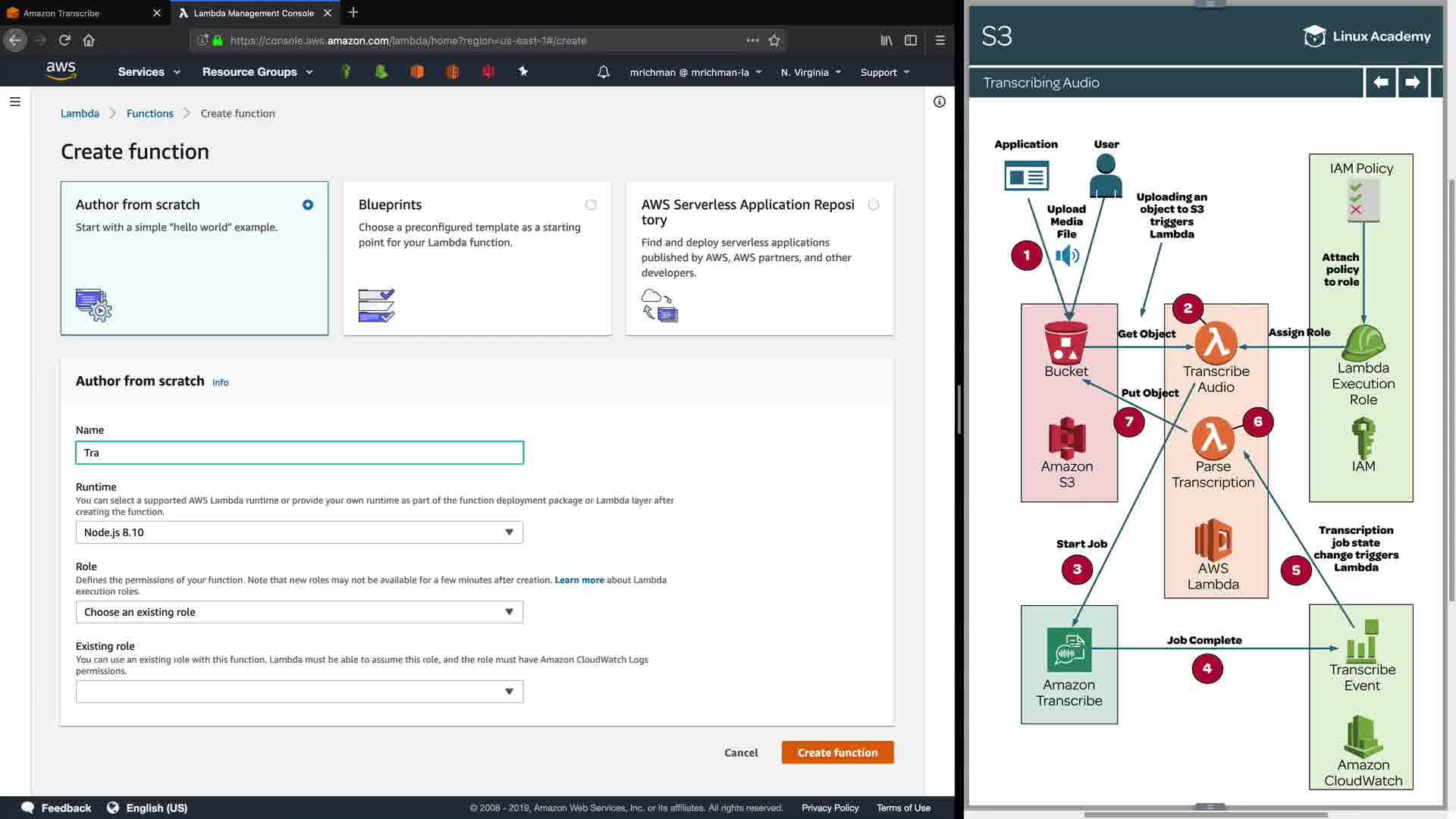Open the Runtime Node.js 8.10 dropdown

tap(299, 532)
